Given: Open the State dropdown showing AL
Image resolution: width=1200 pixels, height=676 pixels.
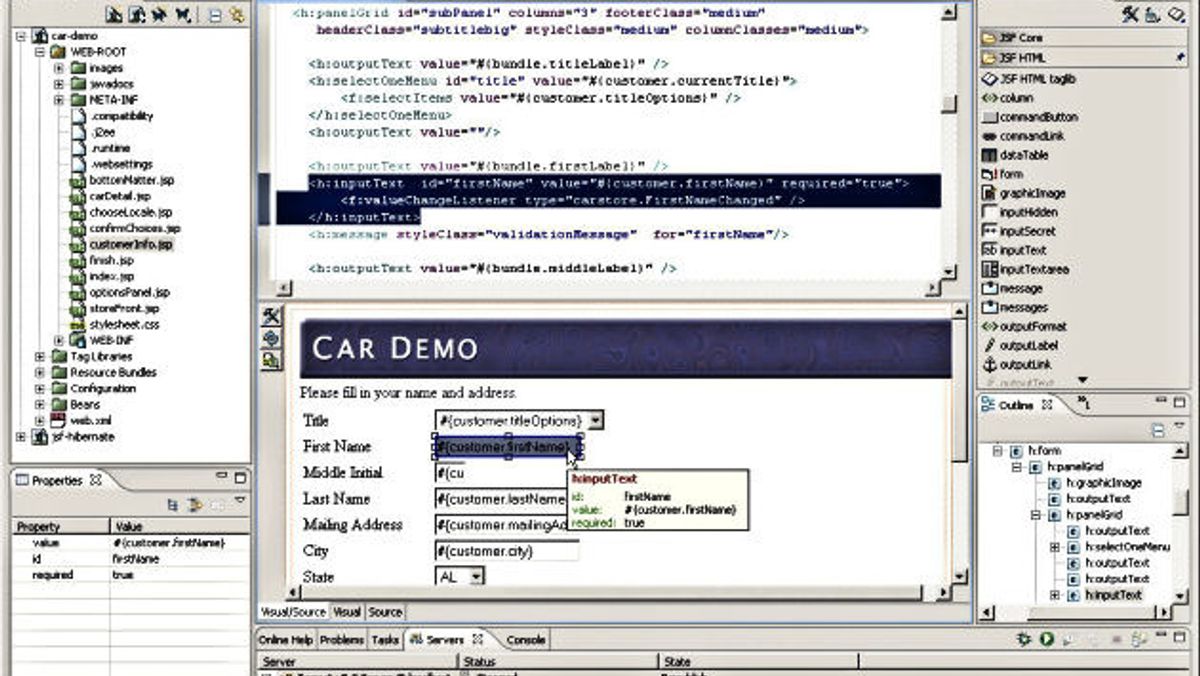Looking at the screenshot, I should tap(476, 576).
